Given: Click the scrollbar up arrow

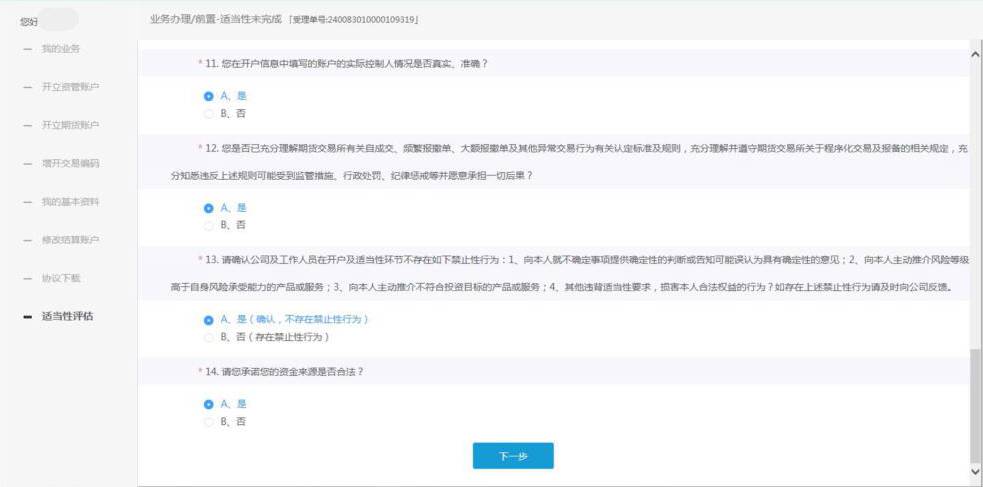Looking at the screenshot, I should coord(975,53).
